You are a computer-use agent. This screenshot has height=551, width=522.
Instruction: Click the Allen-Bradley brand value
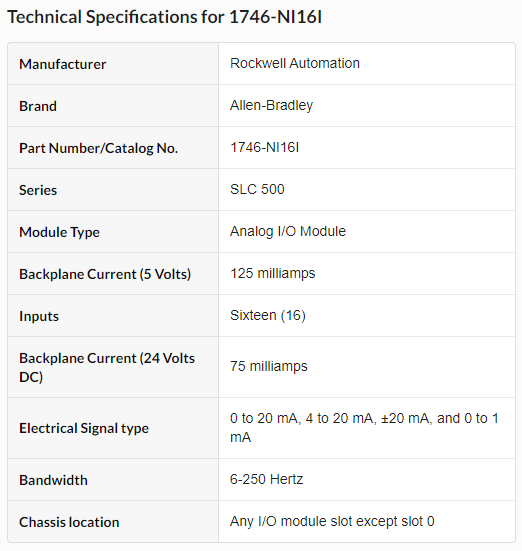tap(271, 105)
